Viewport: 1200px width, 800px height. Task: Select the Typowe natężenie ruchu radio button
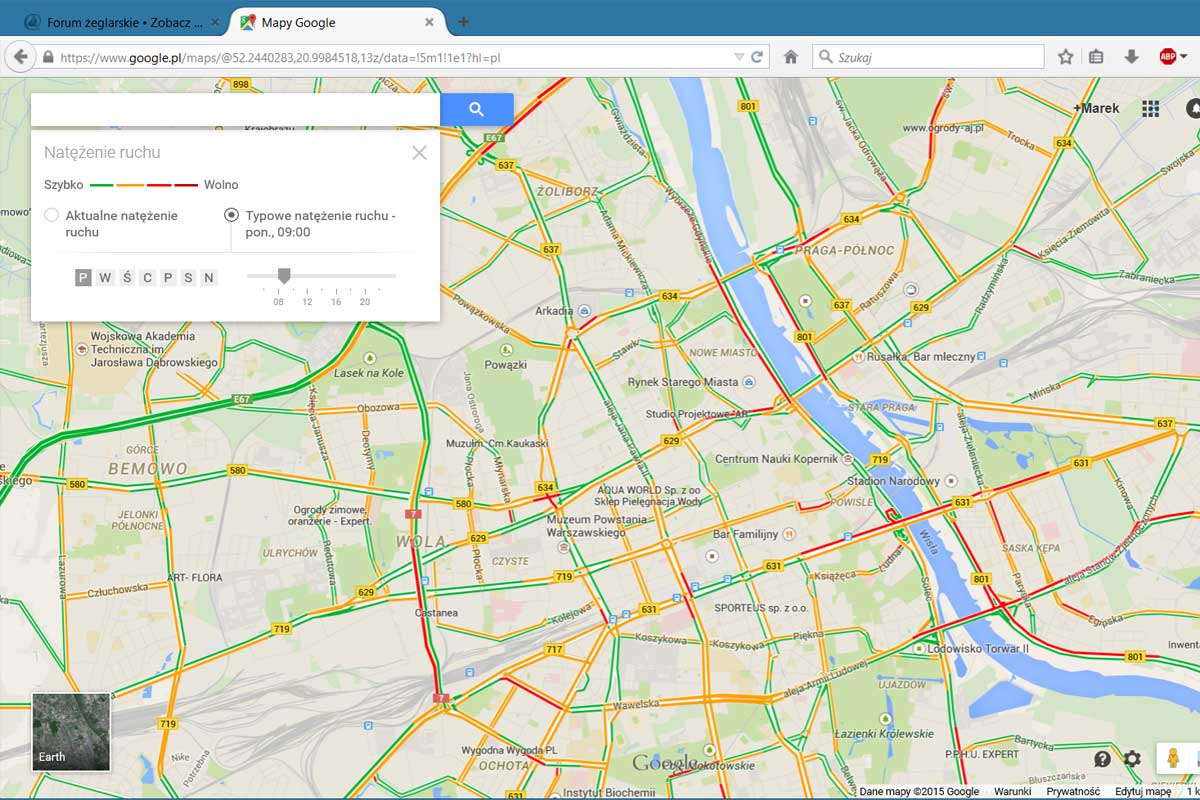[x=232, y=215]
